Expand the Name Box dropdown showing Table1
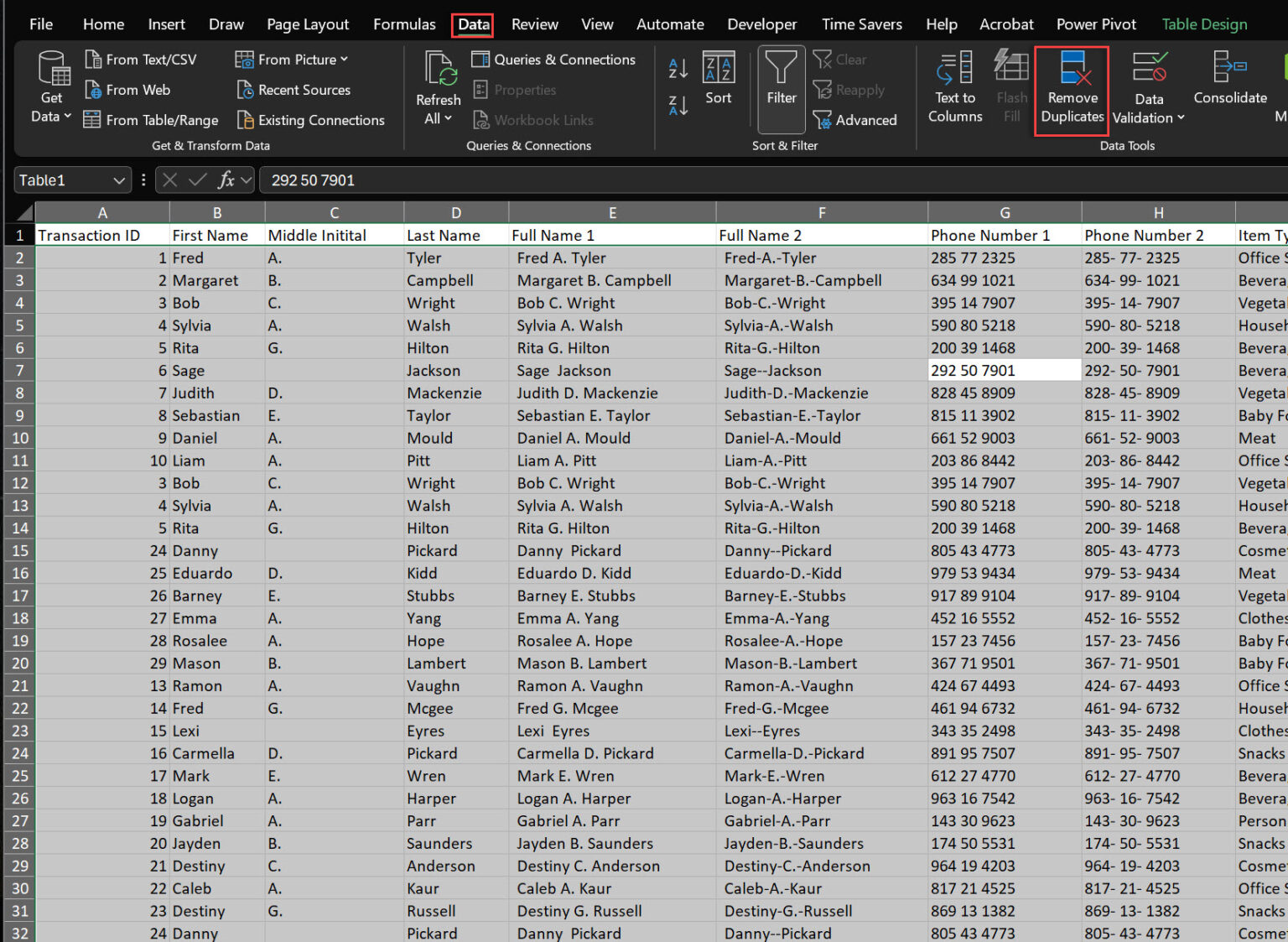The image size is (1288, 942). (x=117, y=180)
